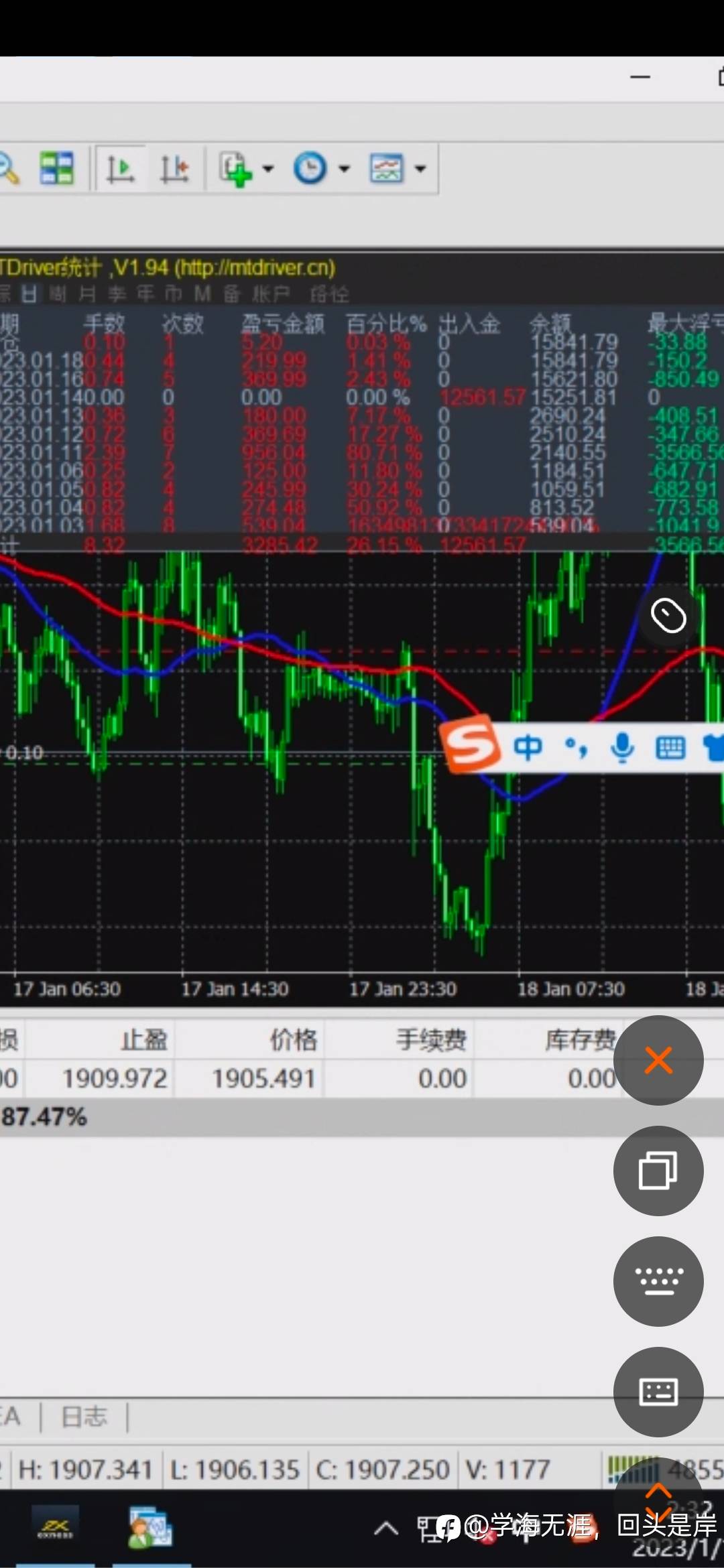The image size is (724, 1568).
Task: Select the 季 tab in MTDriver statistics
Action: tap(117, 293)
